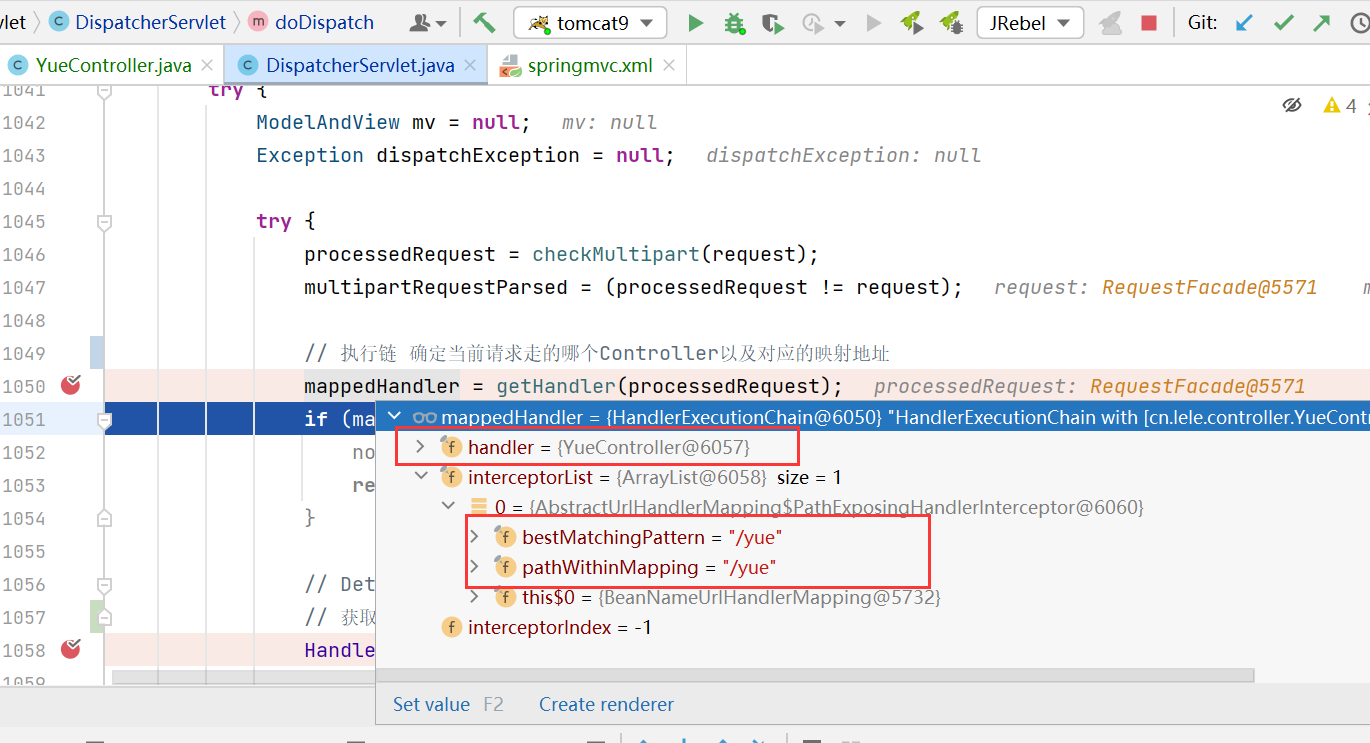1370x743 pixels.
Task: Click the JRebel debug rocket icon
Action: (x=951, y=22)
